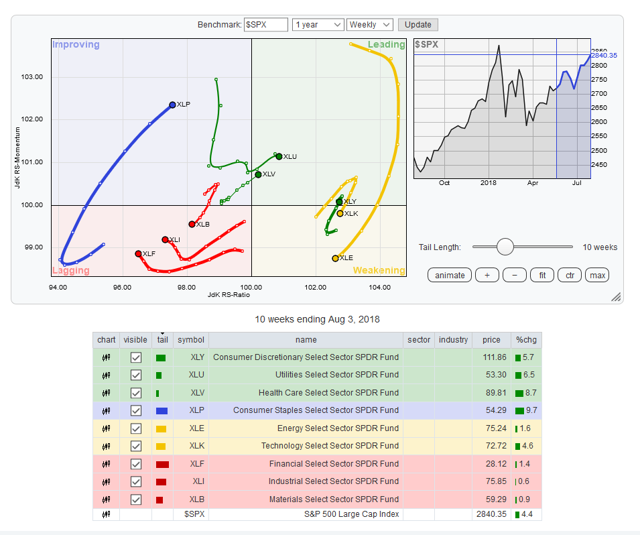
Task: Click the XLE point on RRG chart
Action: pos(335,258)
